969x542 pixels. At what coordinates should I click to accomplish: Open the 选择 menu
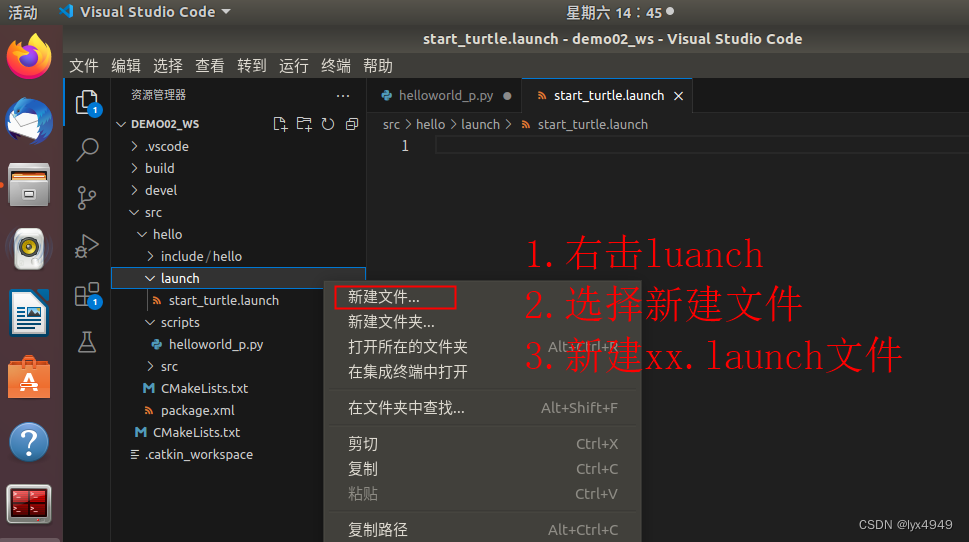(x=167, y=66)
